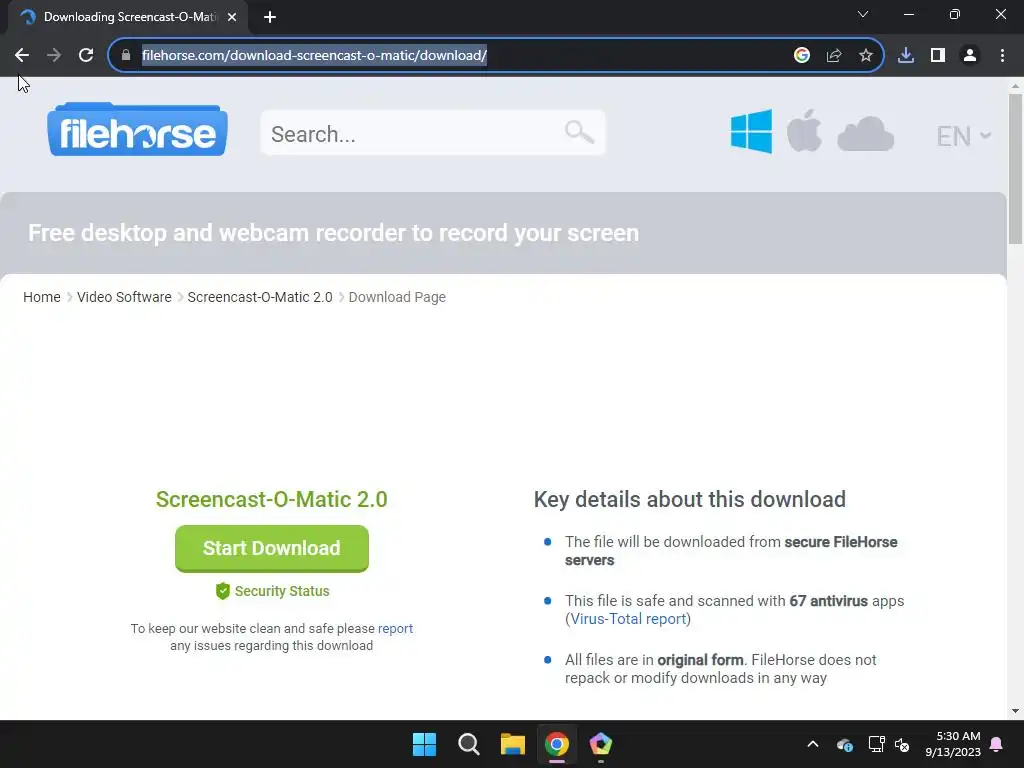Click Chrome icon on taskbar
Screen dimensions: 1024x768
tap(557, 744)
